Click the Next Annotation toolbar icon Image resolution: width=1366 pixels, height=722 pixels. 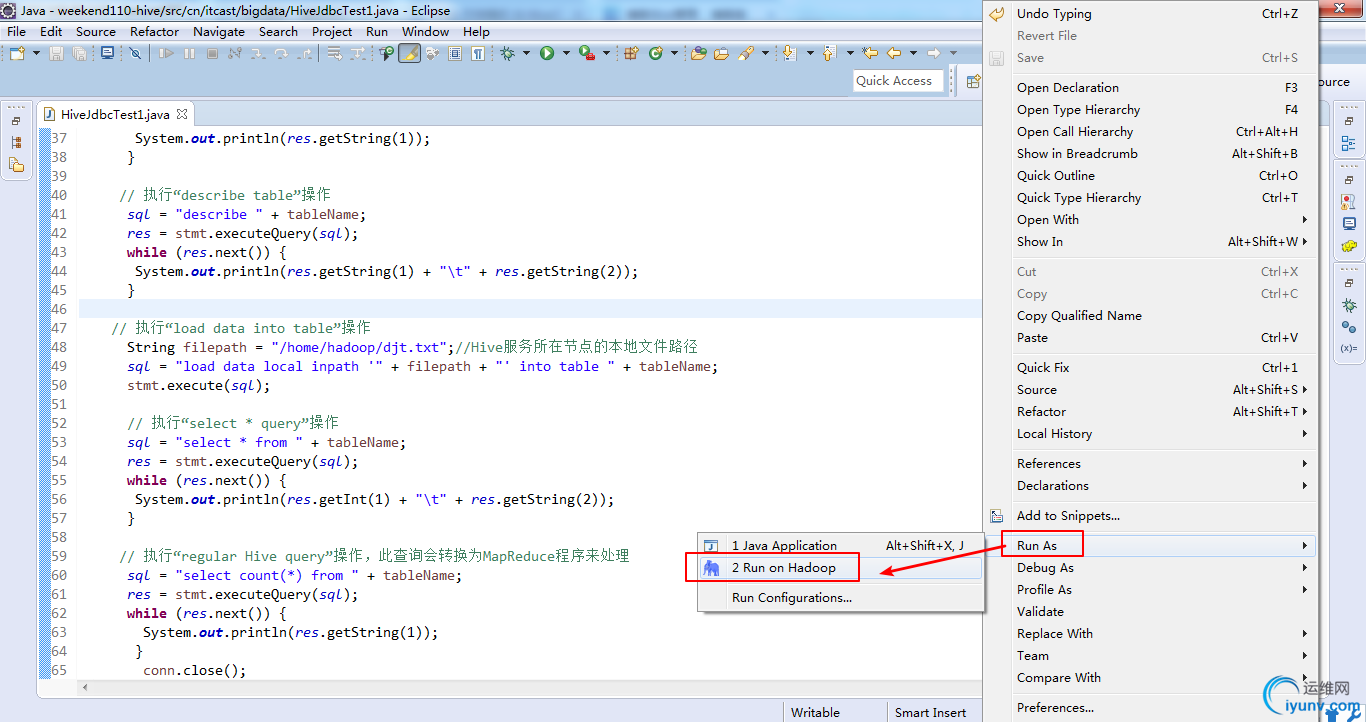(x=790, y=53)
